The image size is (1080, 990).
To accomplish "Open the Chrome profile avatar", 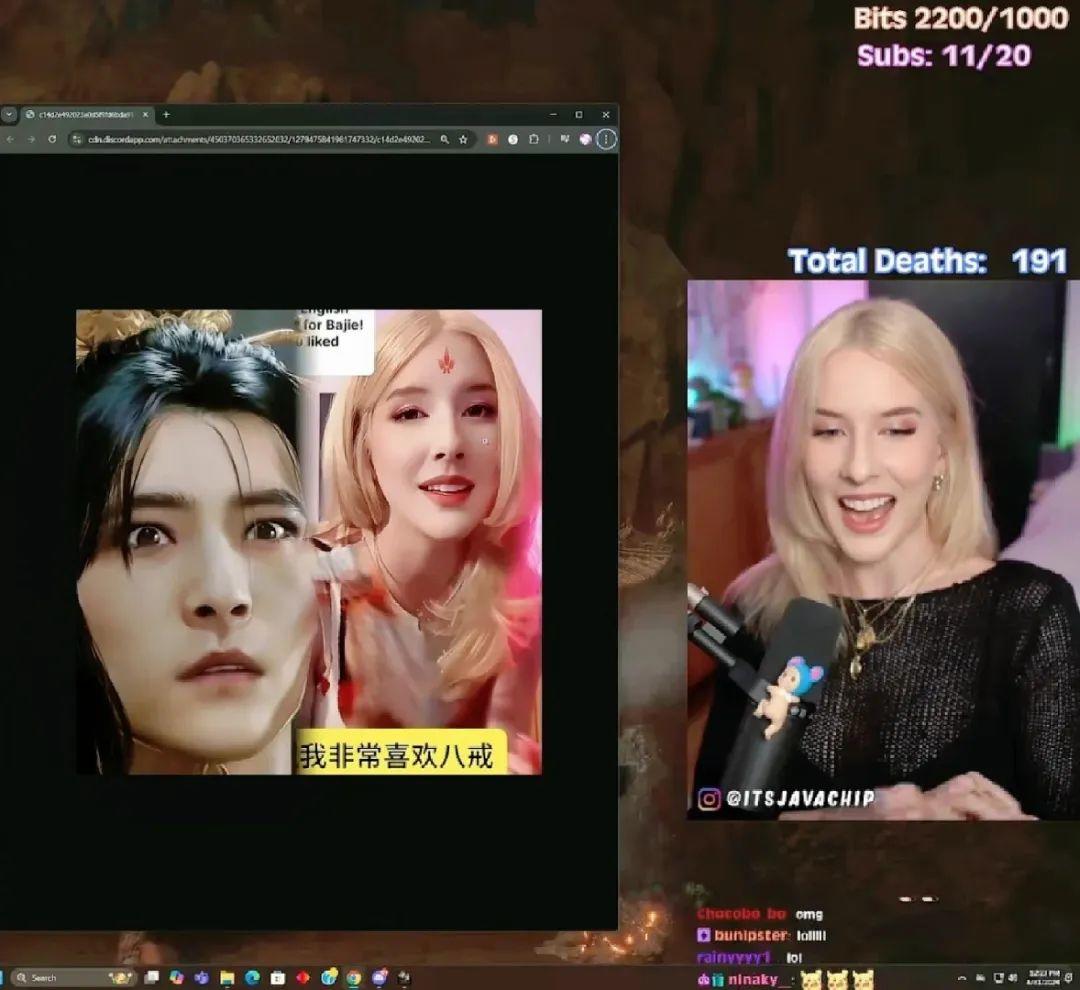I will click(585, 139).
